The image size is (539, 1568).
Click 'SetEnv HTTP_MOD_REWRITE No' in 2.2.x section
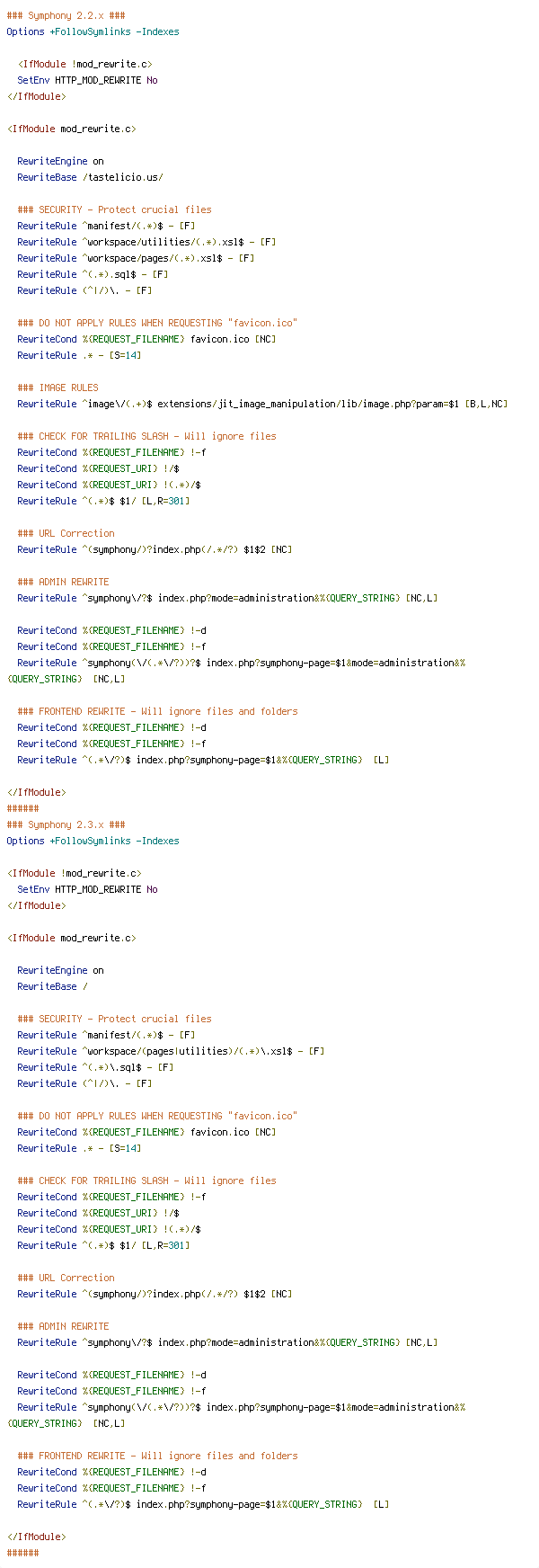pos(87,80)
